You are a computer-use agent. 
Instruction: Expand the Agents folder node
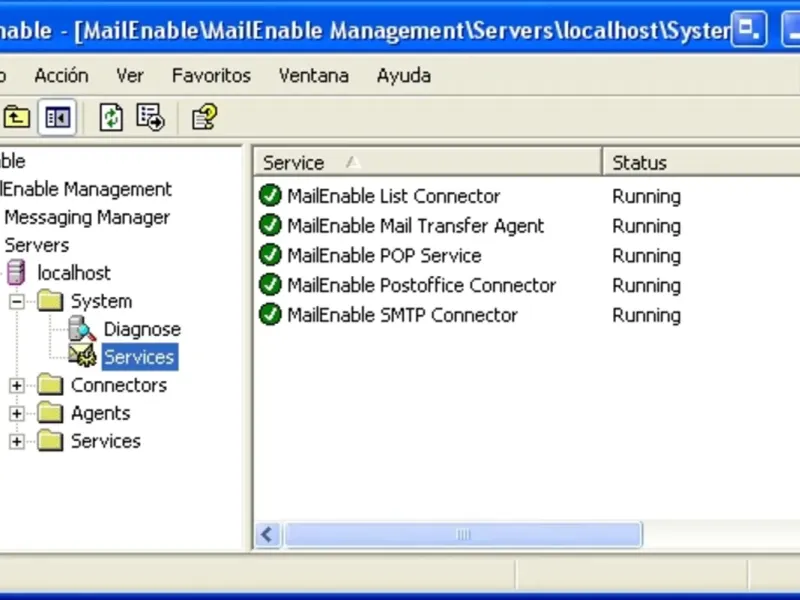pos(16,413)
